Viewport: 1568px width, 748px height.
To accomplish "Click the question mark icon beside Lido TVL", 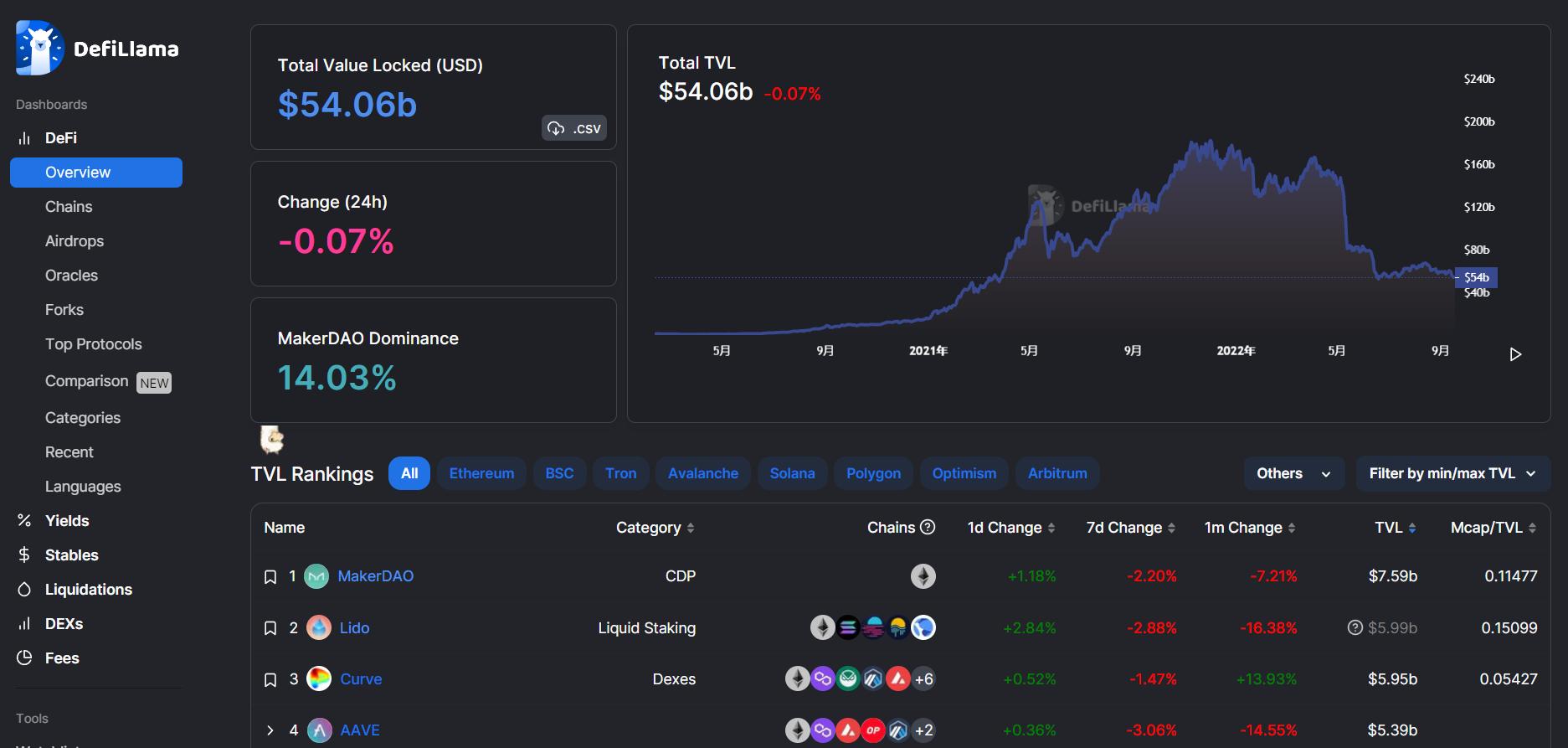I will click(x=1355, y=627).
